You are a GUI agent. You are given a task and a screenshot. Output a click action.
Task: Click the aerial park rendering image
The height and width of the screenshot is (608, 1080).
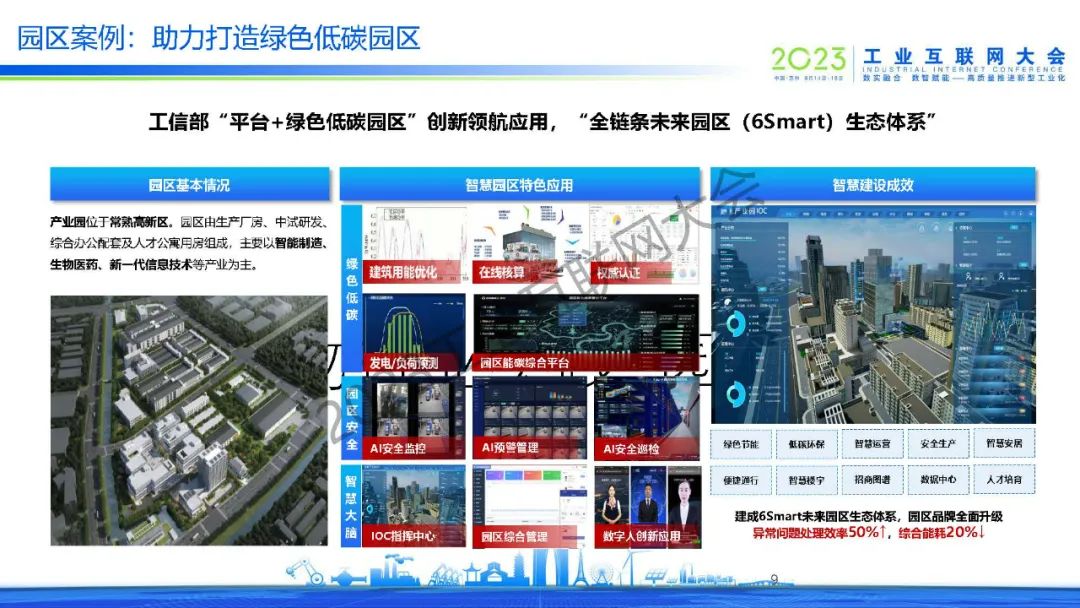point(190,420)
